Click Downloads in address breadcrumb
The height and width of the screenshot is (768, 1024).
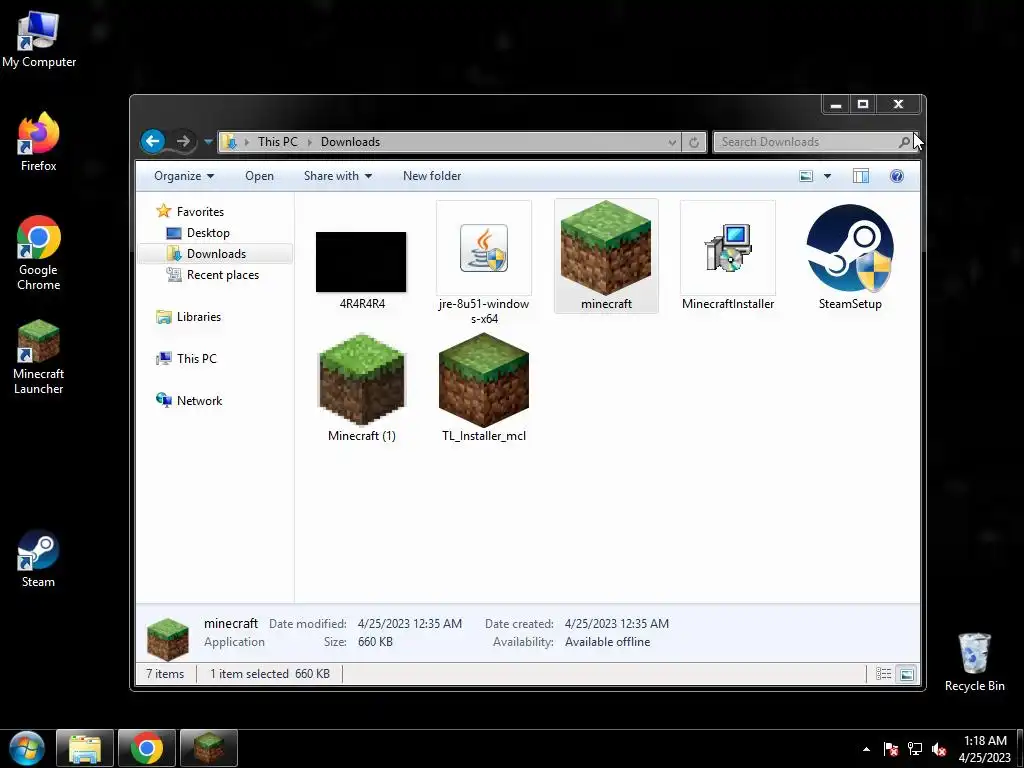coord(350,142)
